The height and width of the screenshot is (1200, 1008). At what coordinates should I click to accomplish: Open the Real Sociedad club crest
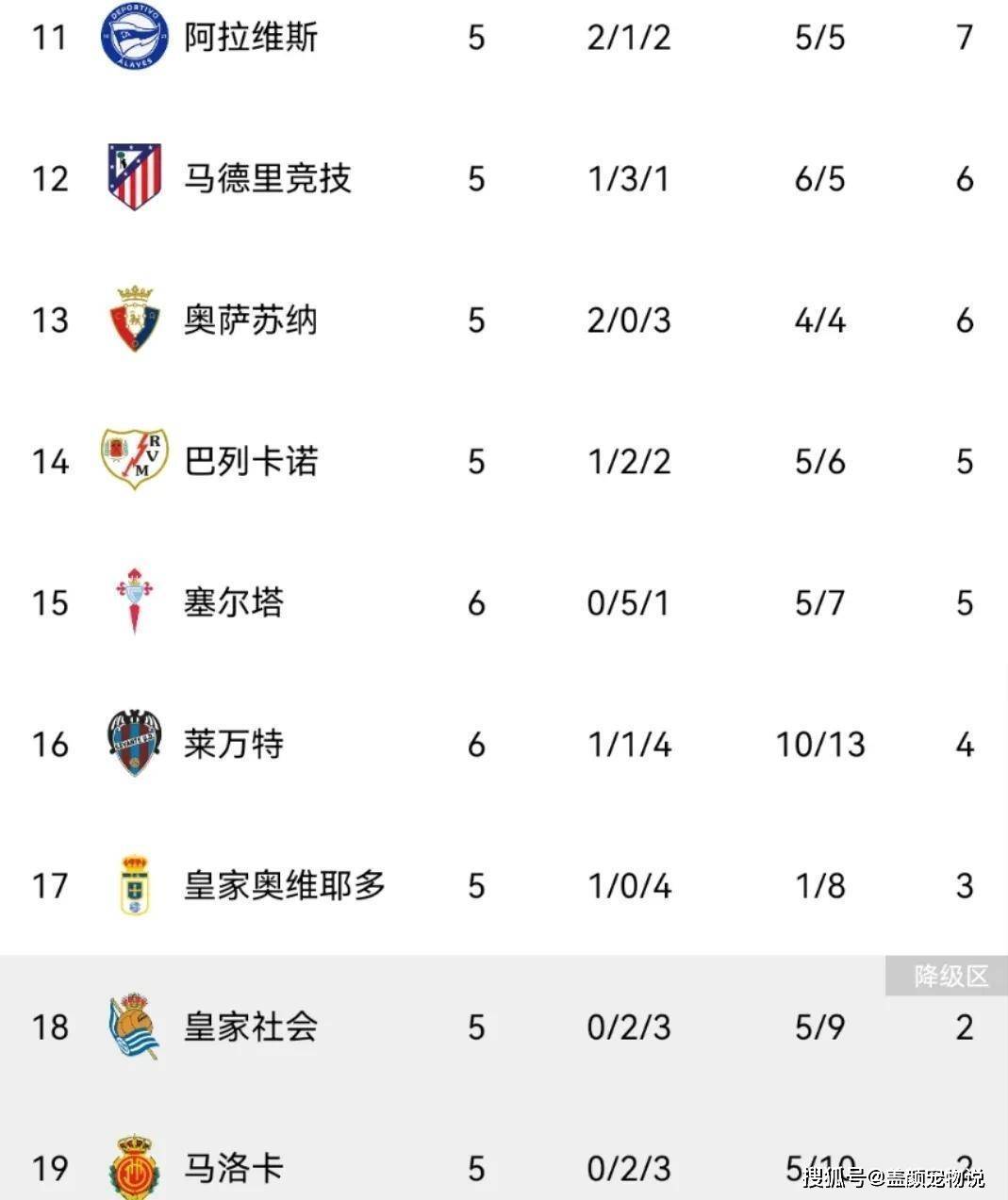[134, 1026]
